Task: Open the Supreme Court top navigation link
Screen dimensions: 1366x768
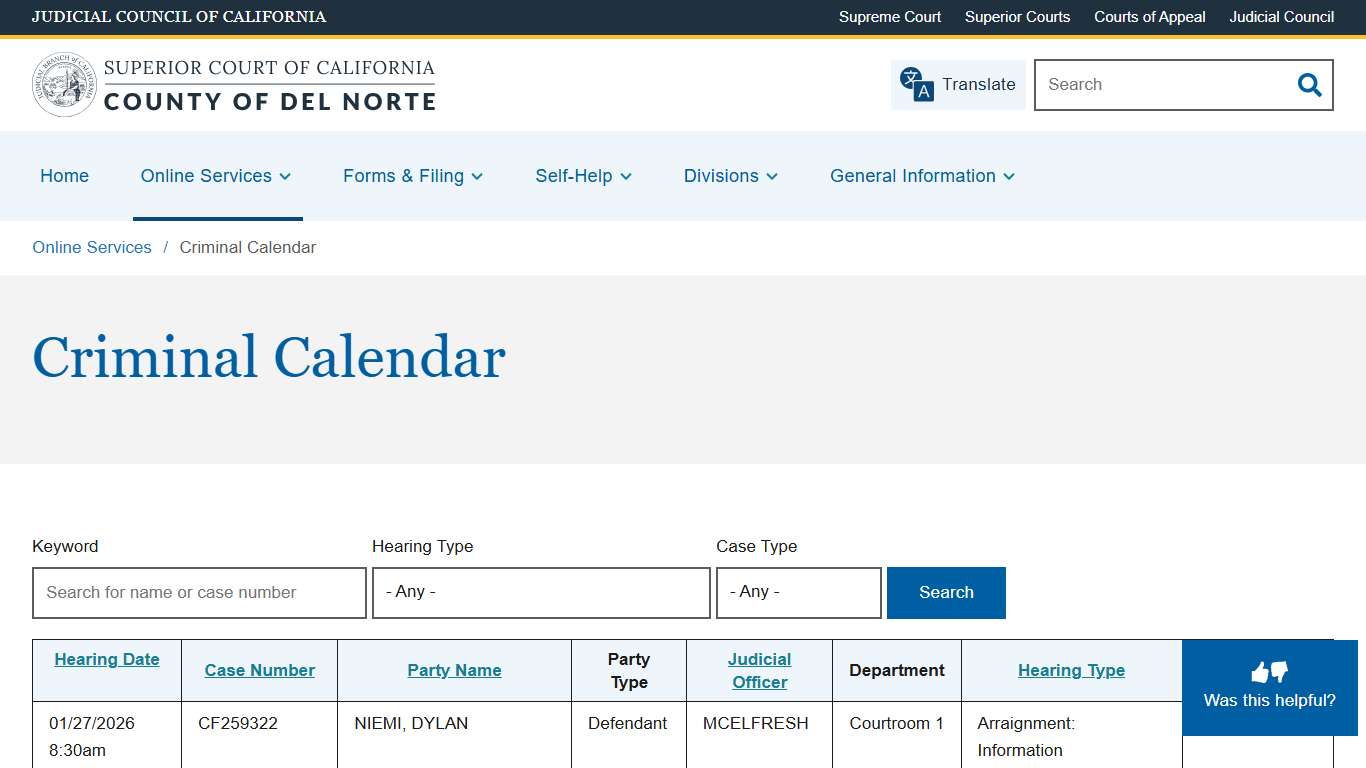Action: [889, 17]
